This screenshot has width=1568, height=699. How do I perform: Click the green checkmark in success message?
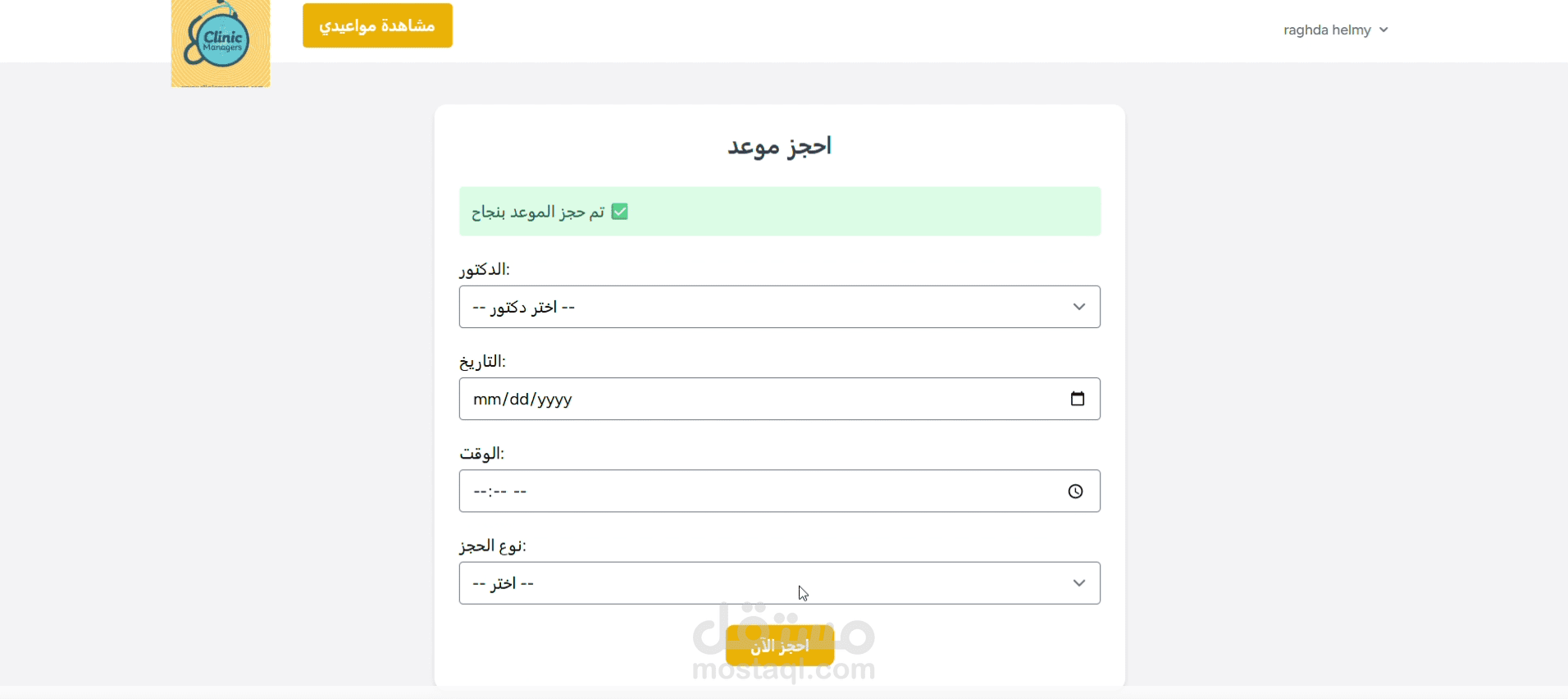point(620,212)
